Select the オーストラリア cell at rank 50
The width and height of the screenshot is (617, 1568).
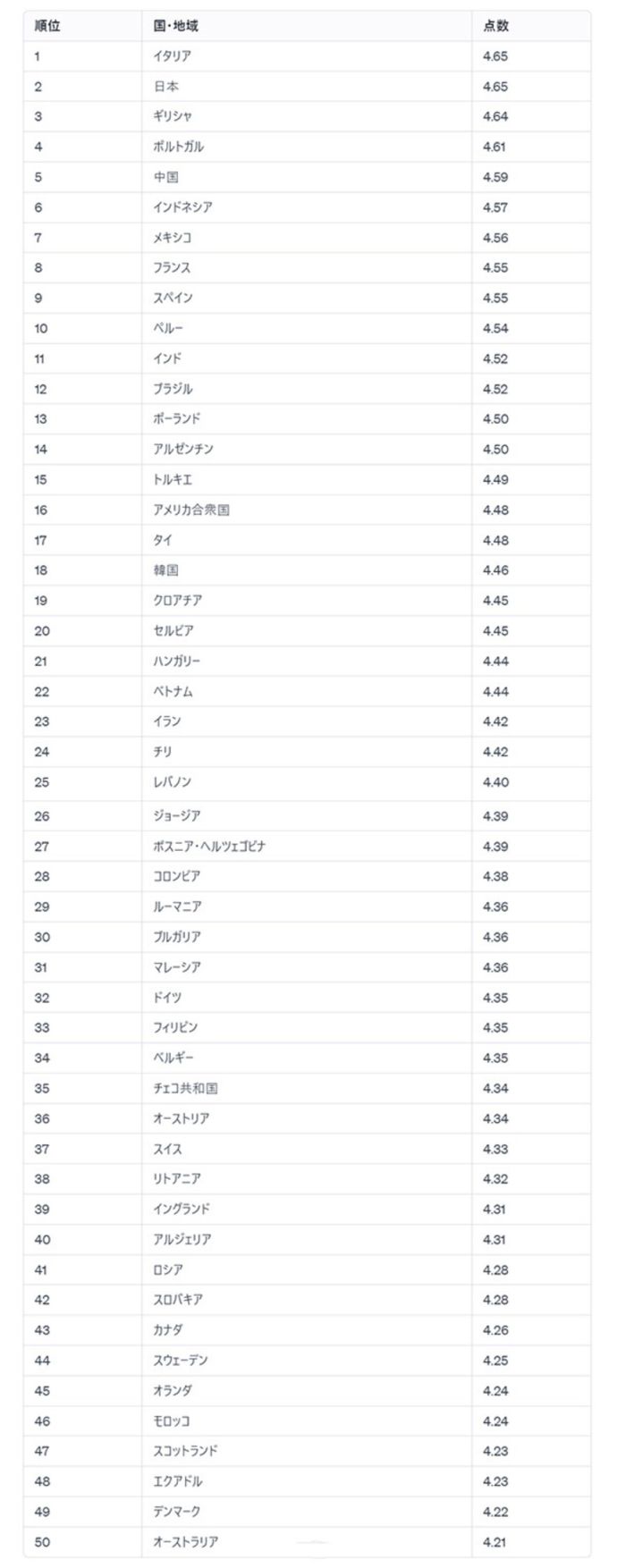185,1542
